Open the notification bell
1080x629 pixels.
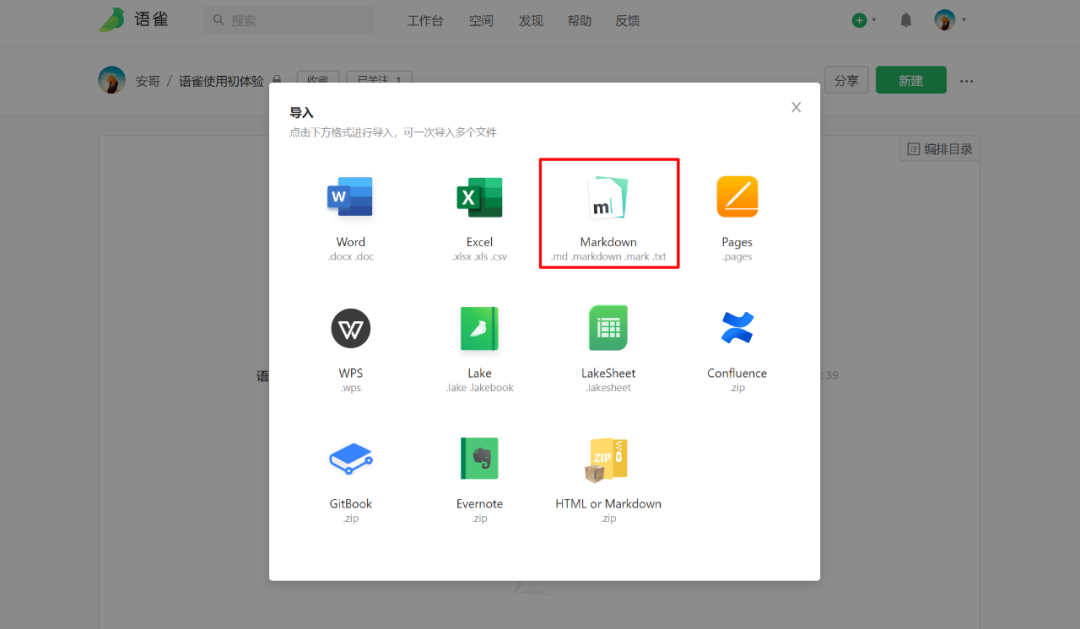(x=906, y=20)
